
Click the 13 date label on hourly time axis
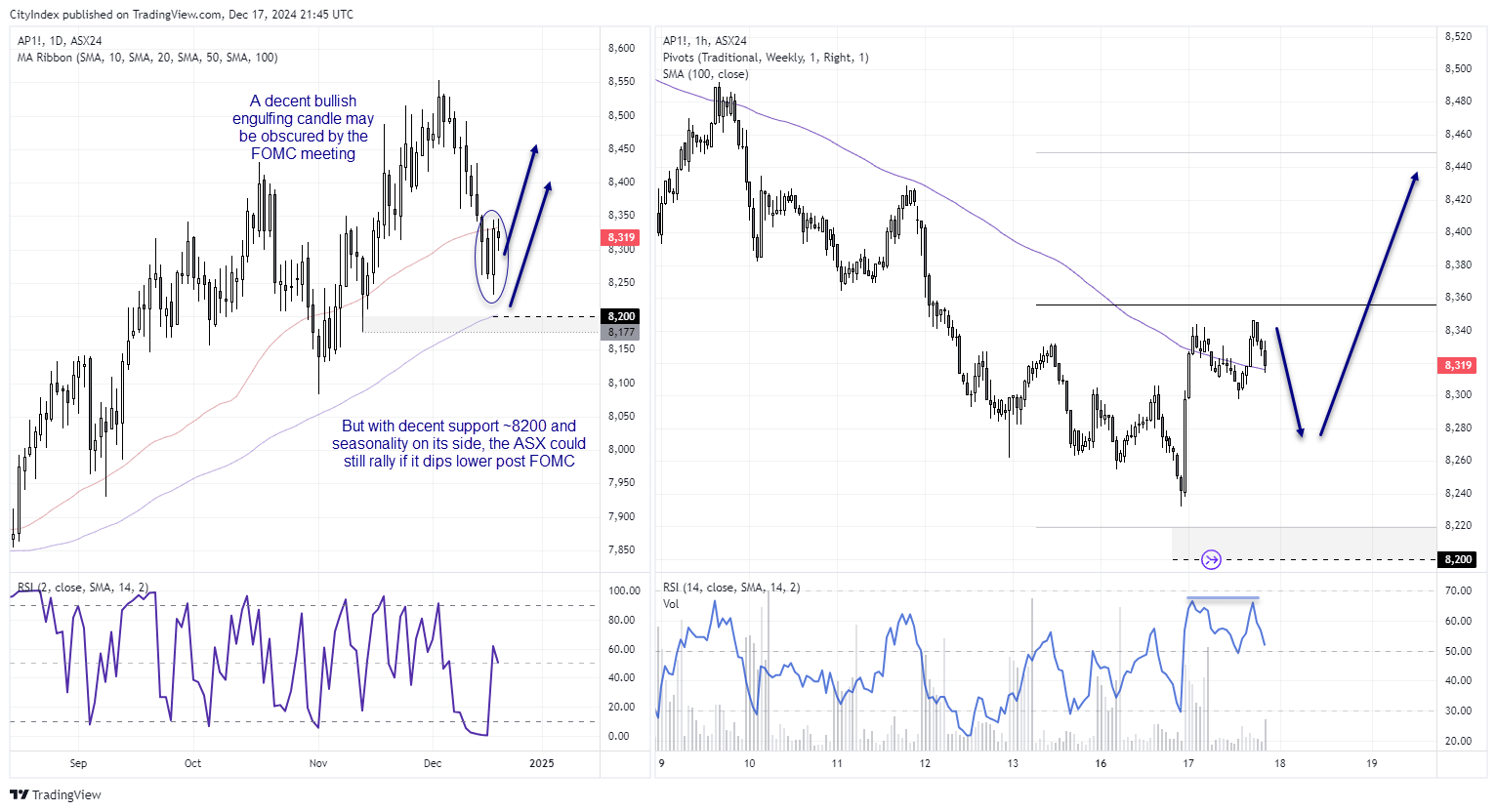coord(1013,763)
